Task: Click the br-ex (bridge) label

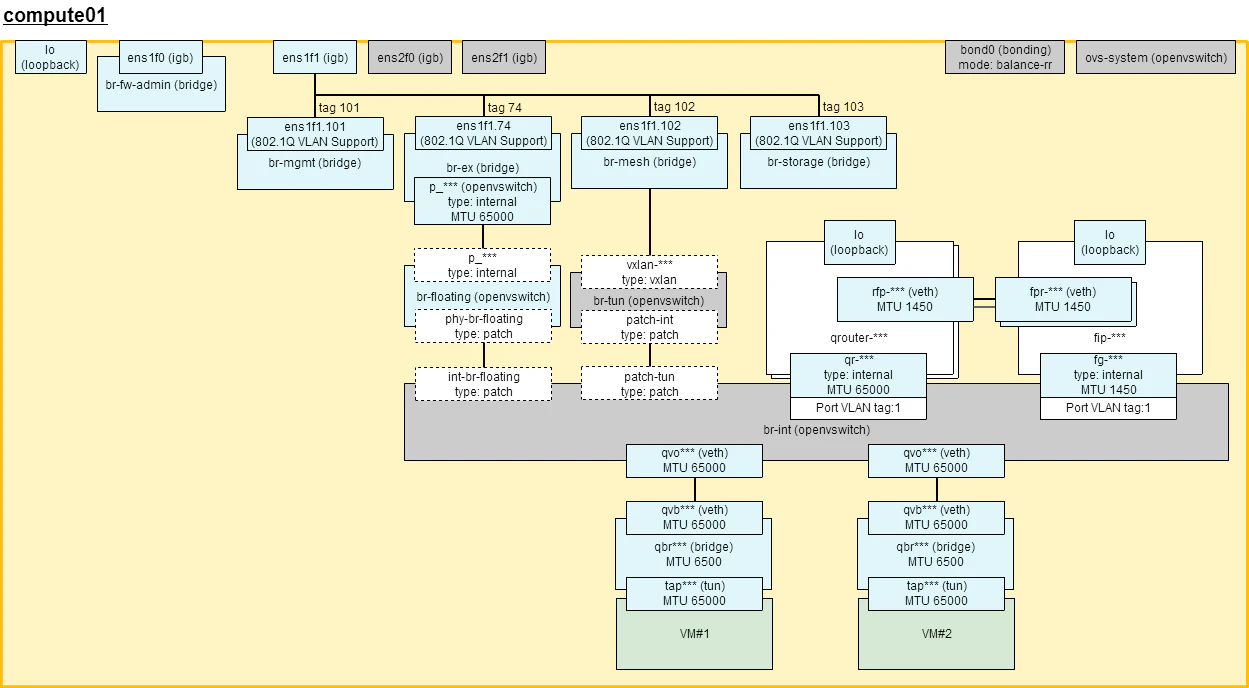Action: (483, 168)
